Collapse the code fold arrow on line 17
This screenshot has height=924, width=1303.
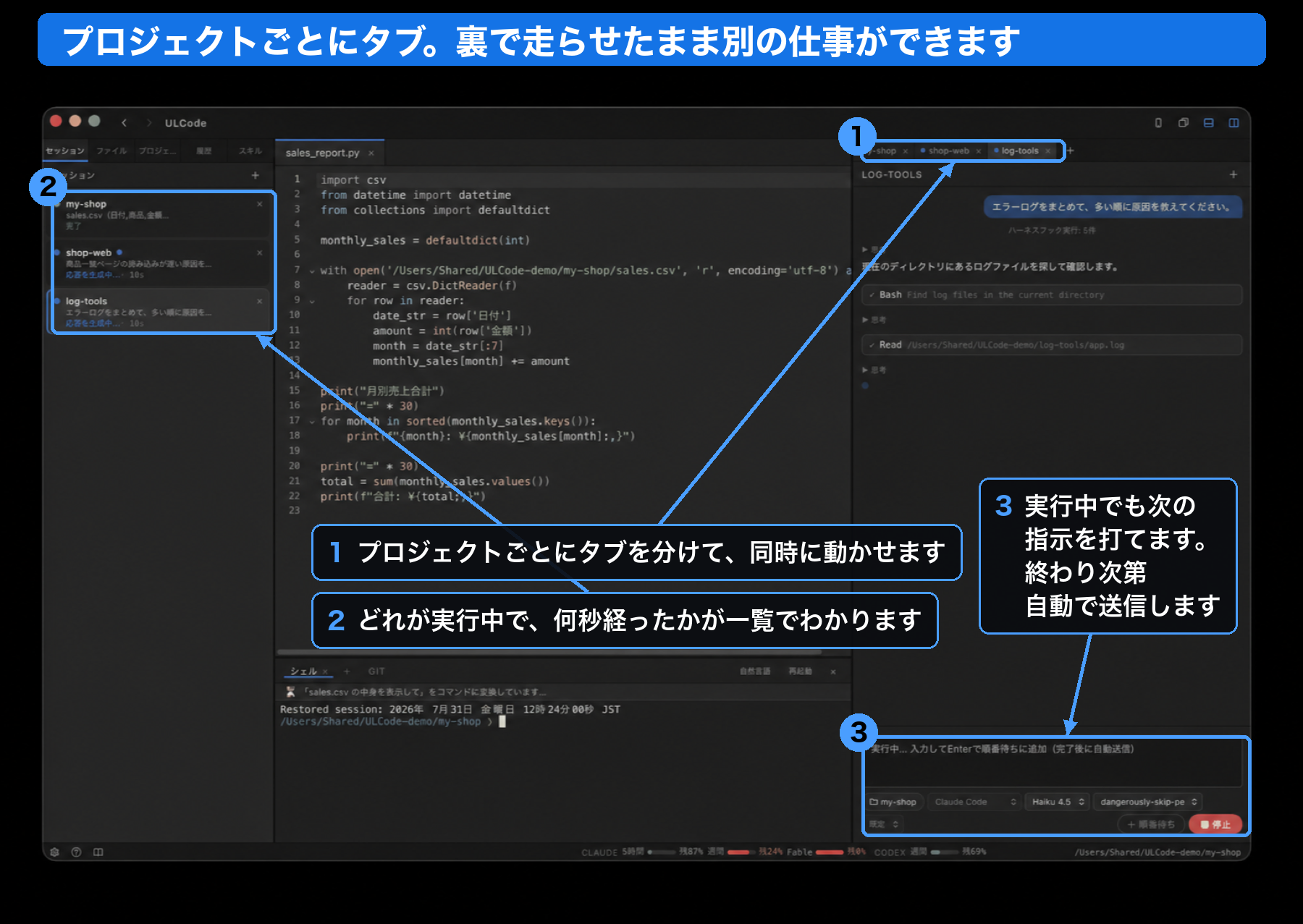[312, 421]
